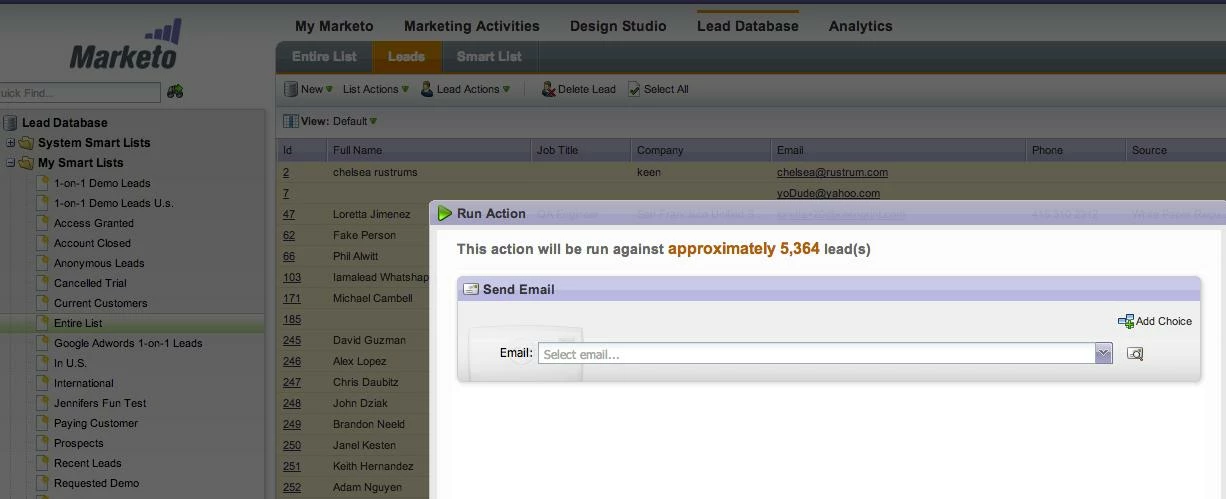Click the green Run Action arrow icon
1226x499 pixels.
click(445, 213)
